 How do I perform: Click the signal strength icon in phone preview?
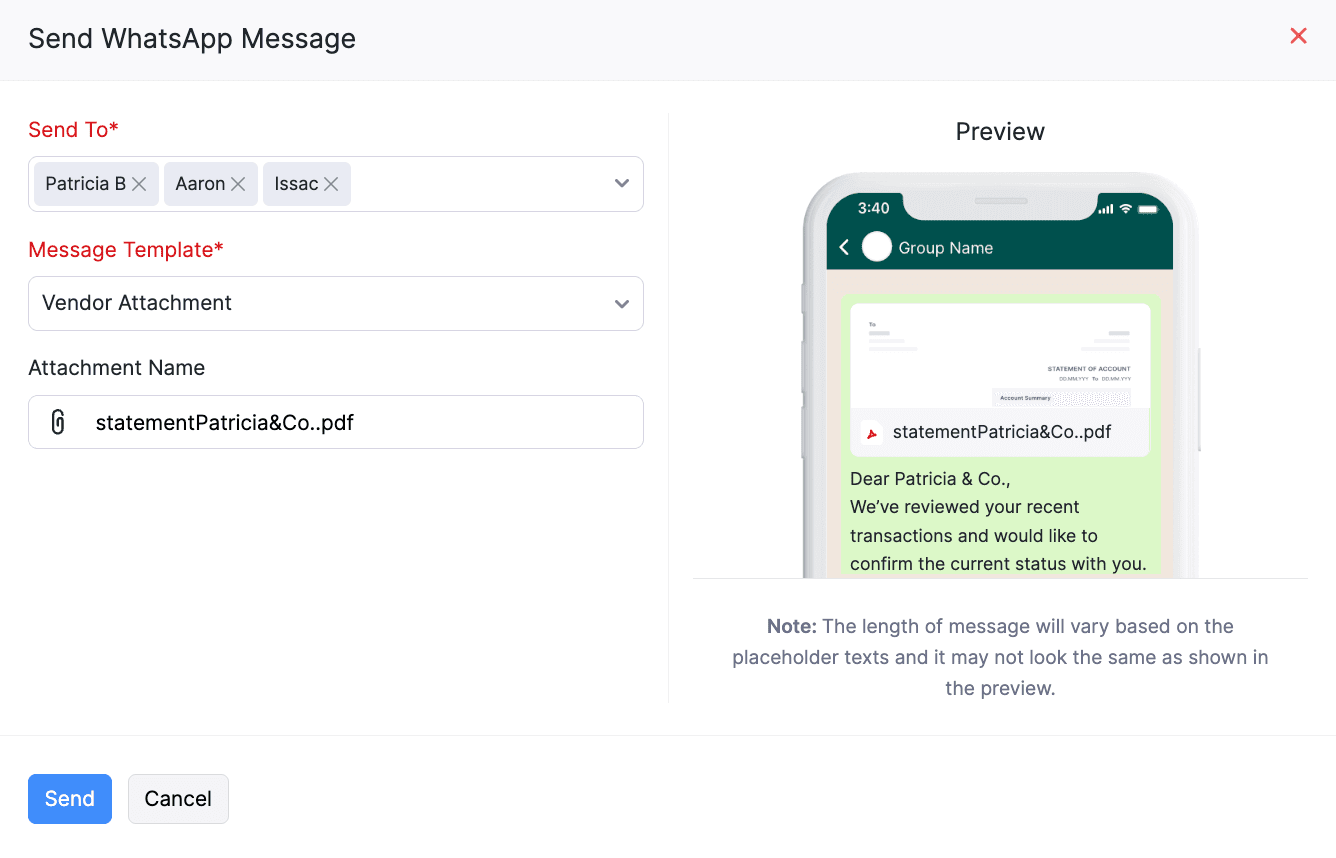point(1106,208)
